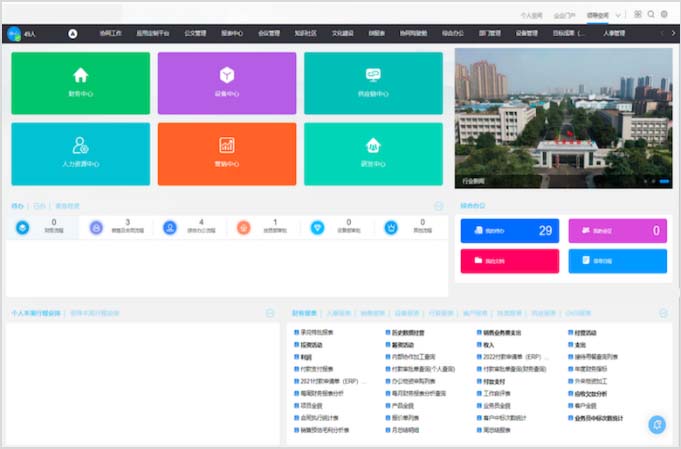This screenshot has height=449, width=681.
Task: Switch to the 个人门户 portal tab
Action: click(x=531, y=16)
